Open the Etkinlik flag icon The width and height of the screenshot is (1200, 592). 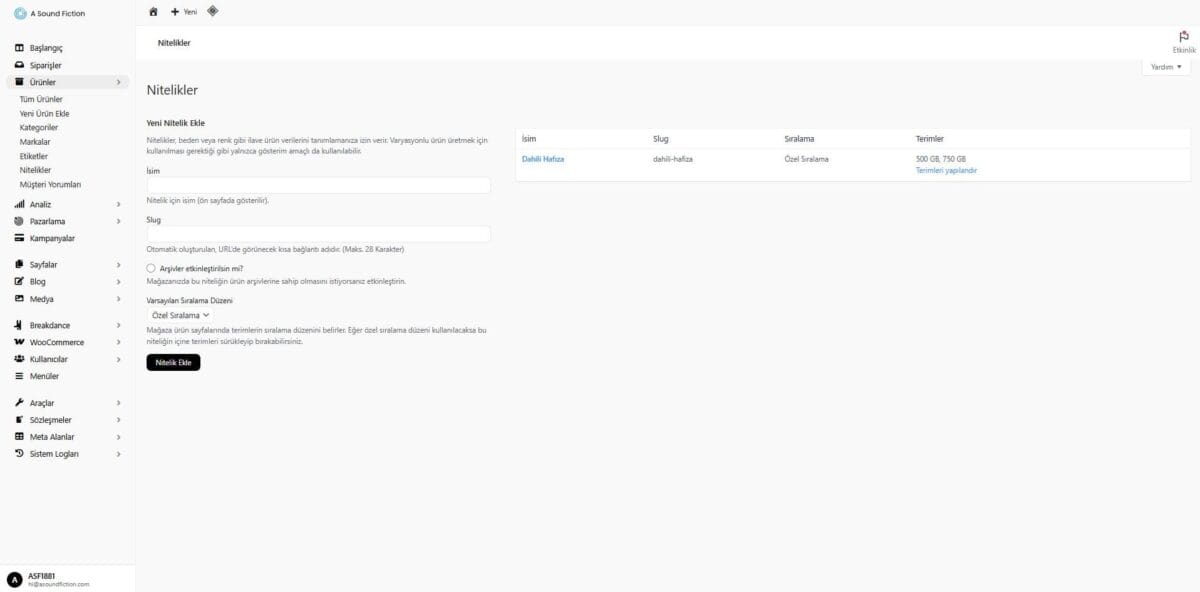point(1184,37)
